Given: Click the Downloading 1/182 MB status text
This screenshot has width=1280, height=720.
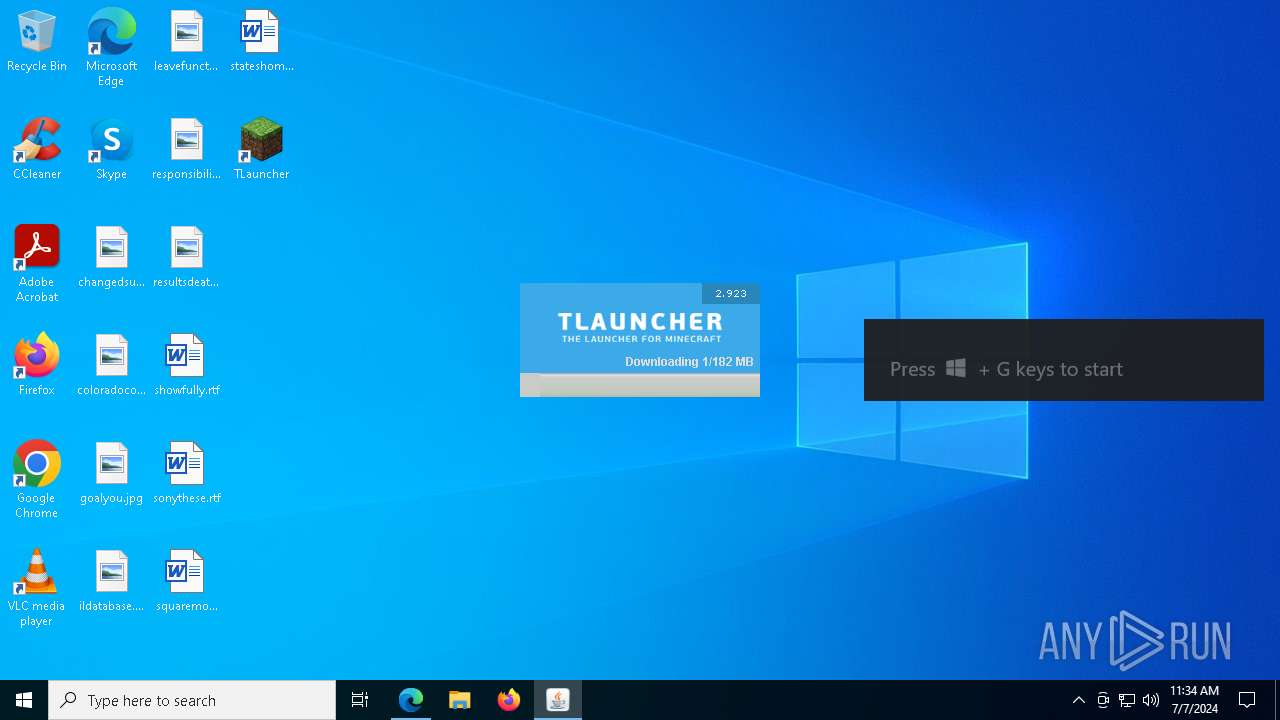Looking at the screenshot, I should click(x=689, y=361).
